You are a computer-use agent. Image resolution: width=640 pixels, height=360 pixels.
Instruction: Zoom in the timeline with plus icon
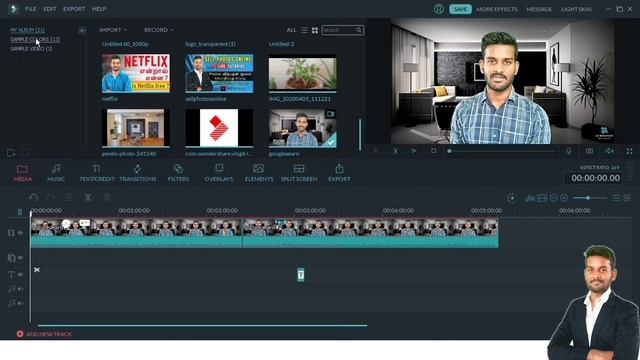(564, 198)
